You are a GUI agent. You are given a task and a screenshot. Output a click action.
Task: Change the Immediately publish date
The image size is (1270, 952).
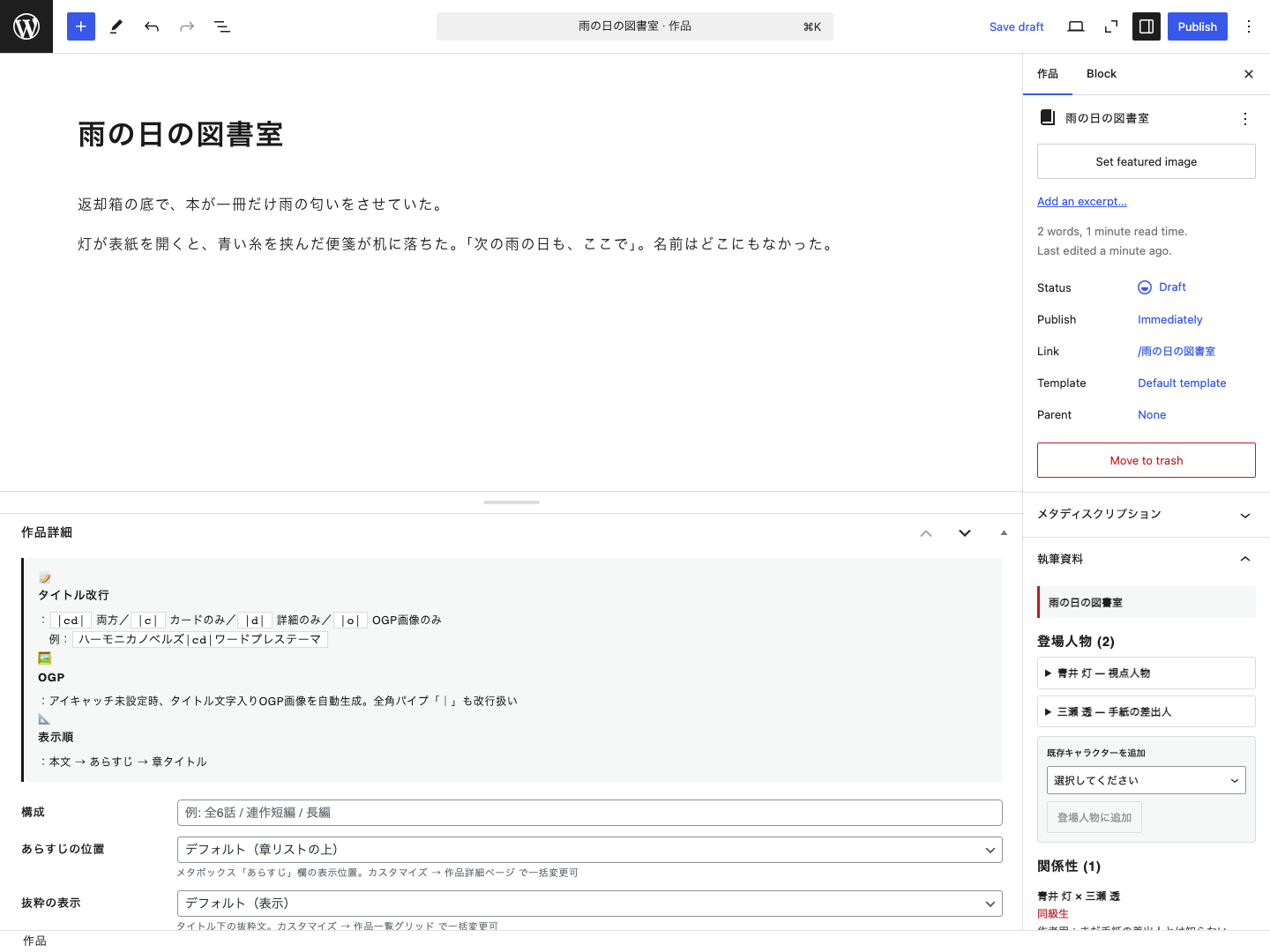click(1170, 320)
